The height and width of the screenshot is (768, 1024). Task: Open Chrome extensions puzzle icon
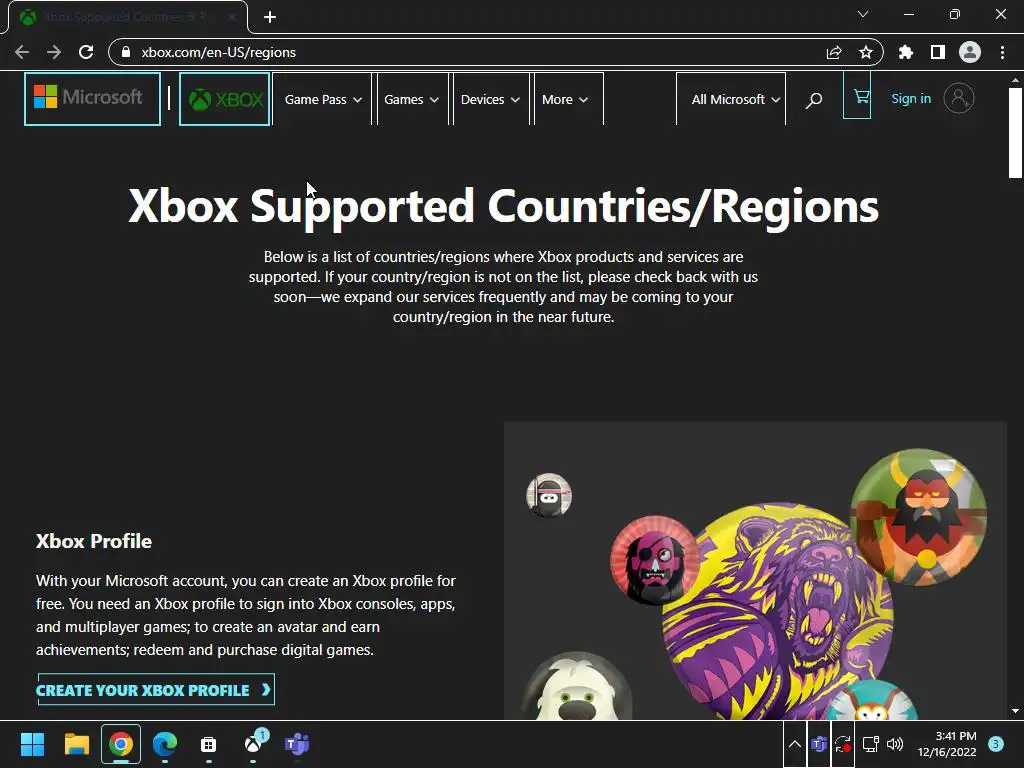click(x=906, y=52)
